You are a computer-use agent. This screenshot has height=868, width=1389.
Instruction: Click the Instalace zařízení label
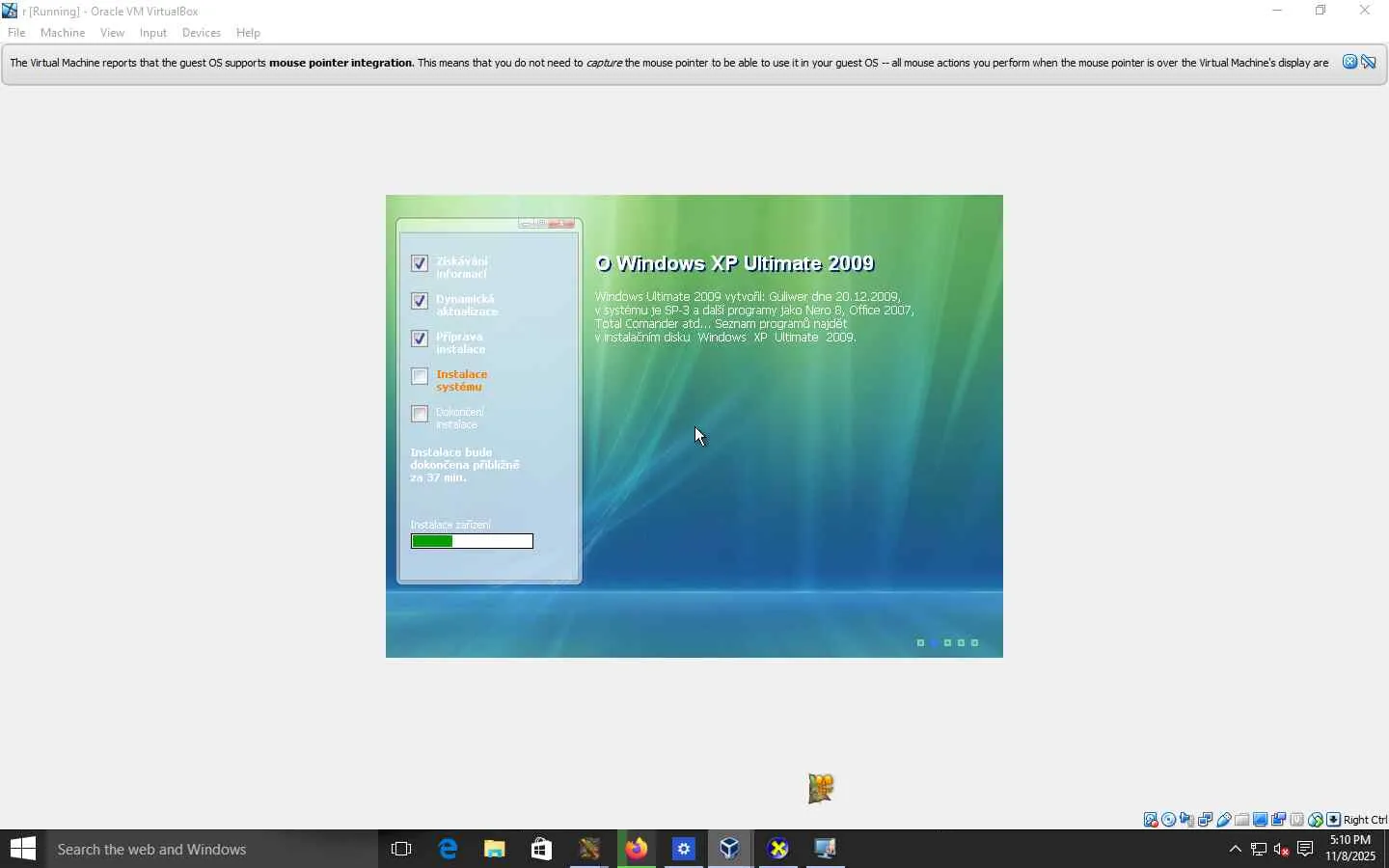tap(450, 525)
